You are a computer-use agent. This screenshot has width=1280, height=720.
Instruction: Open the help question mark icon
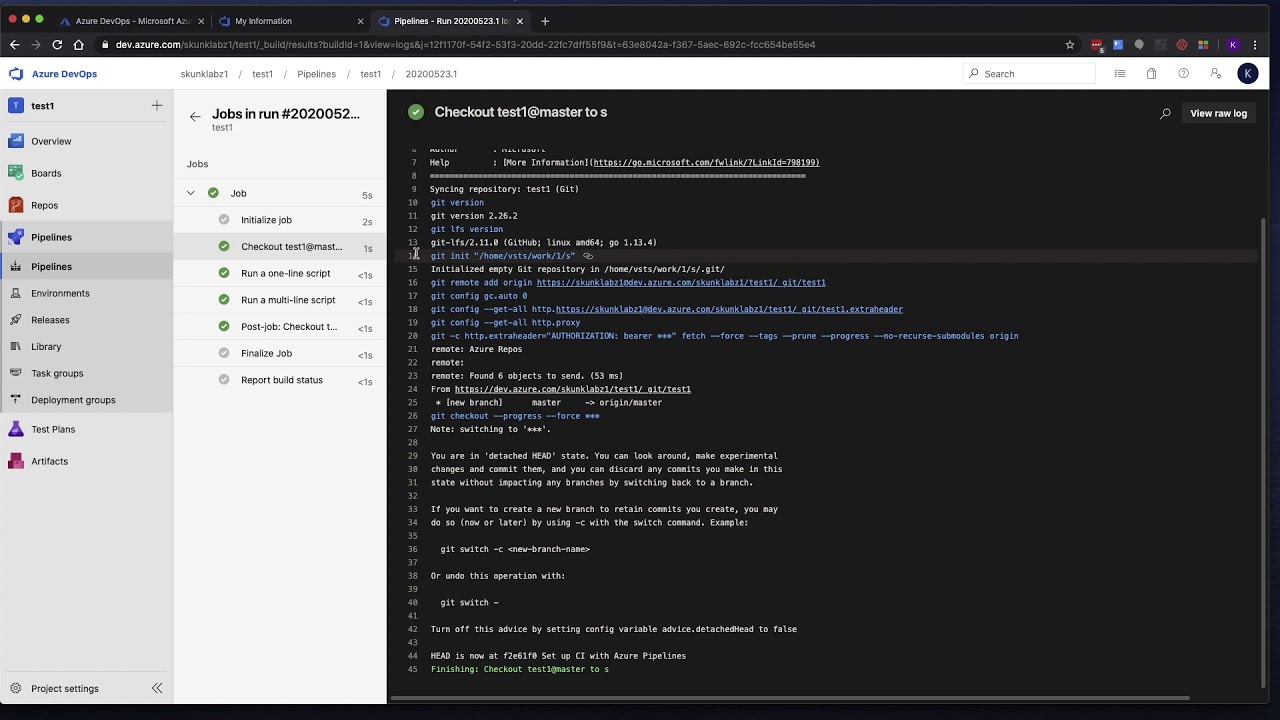pos(1183,74)
